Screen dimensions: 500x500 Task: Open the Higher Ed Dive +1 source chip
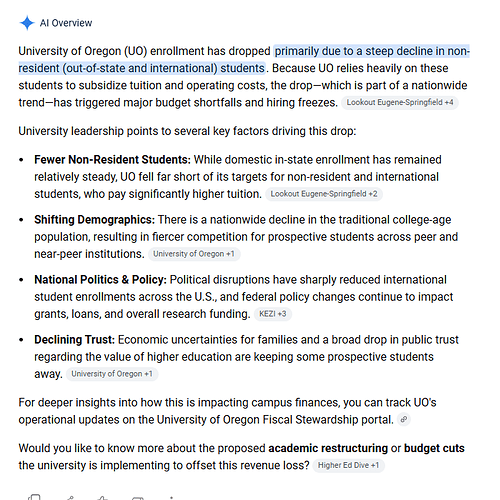(348, 465)
